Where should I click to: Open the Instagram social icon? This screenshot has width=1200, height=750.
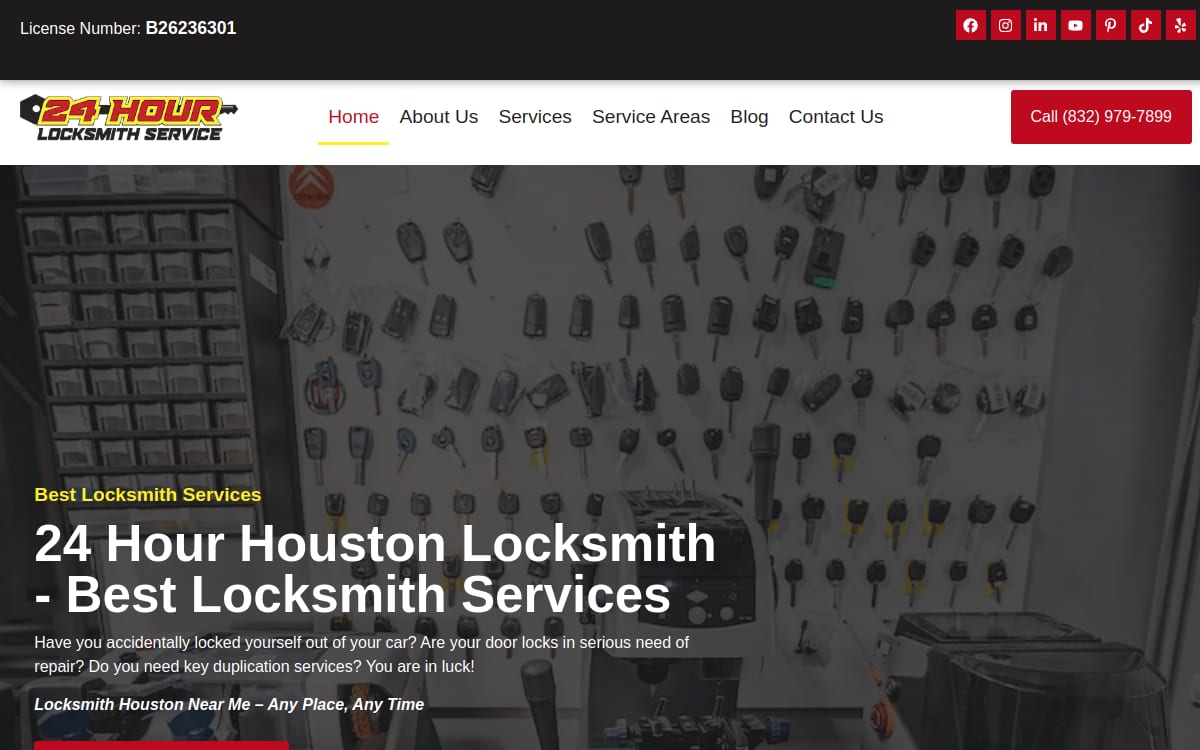coord(1006,25)
